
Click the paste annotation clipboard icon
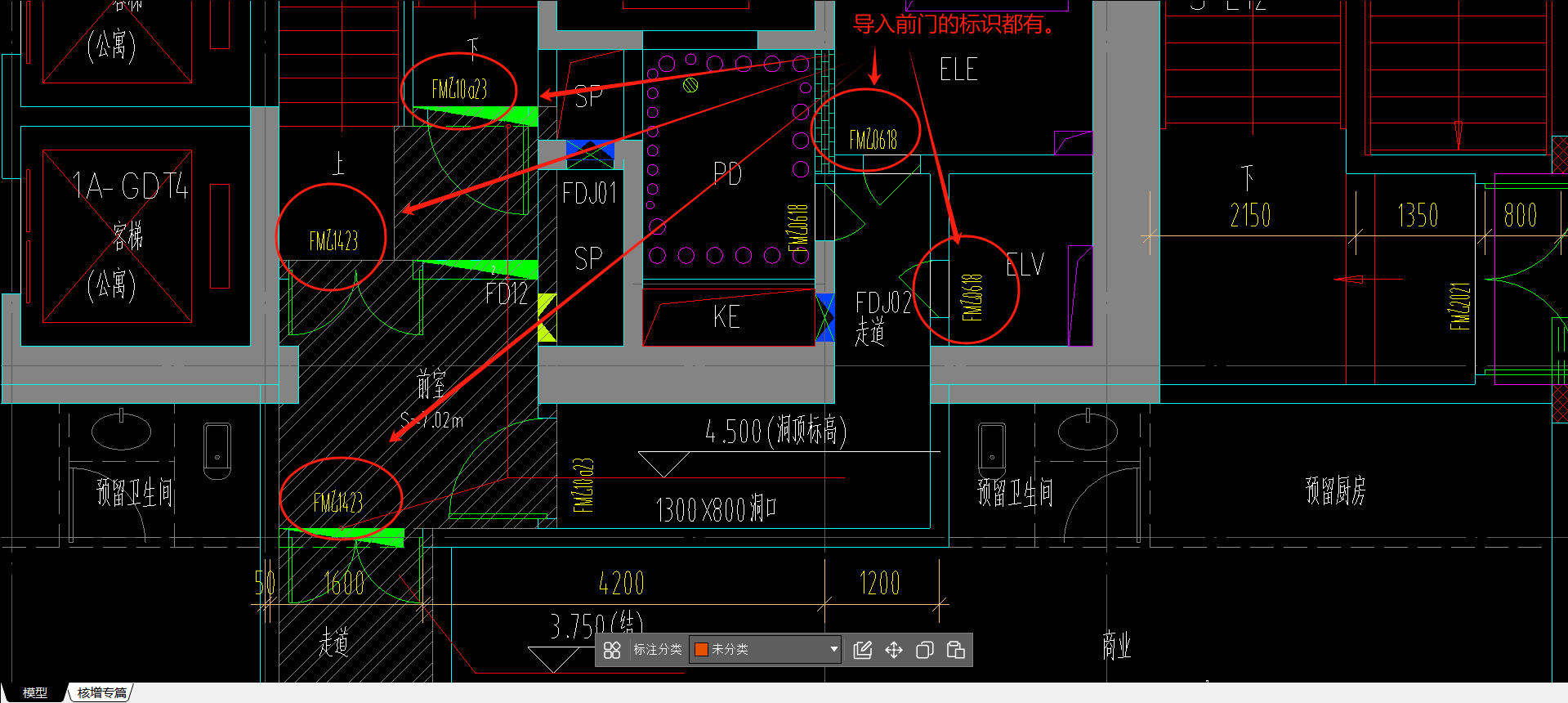[x=956, y=650]
